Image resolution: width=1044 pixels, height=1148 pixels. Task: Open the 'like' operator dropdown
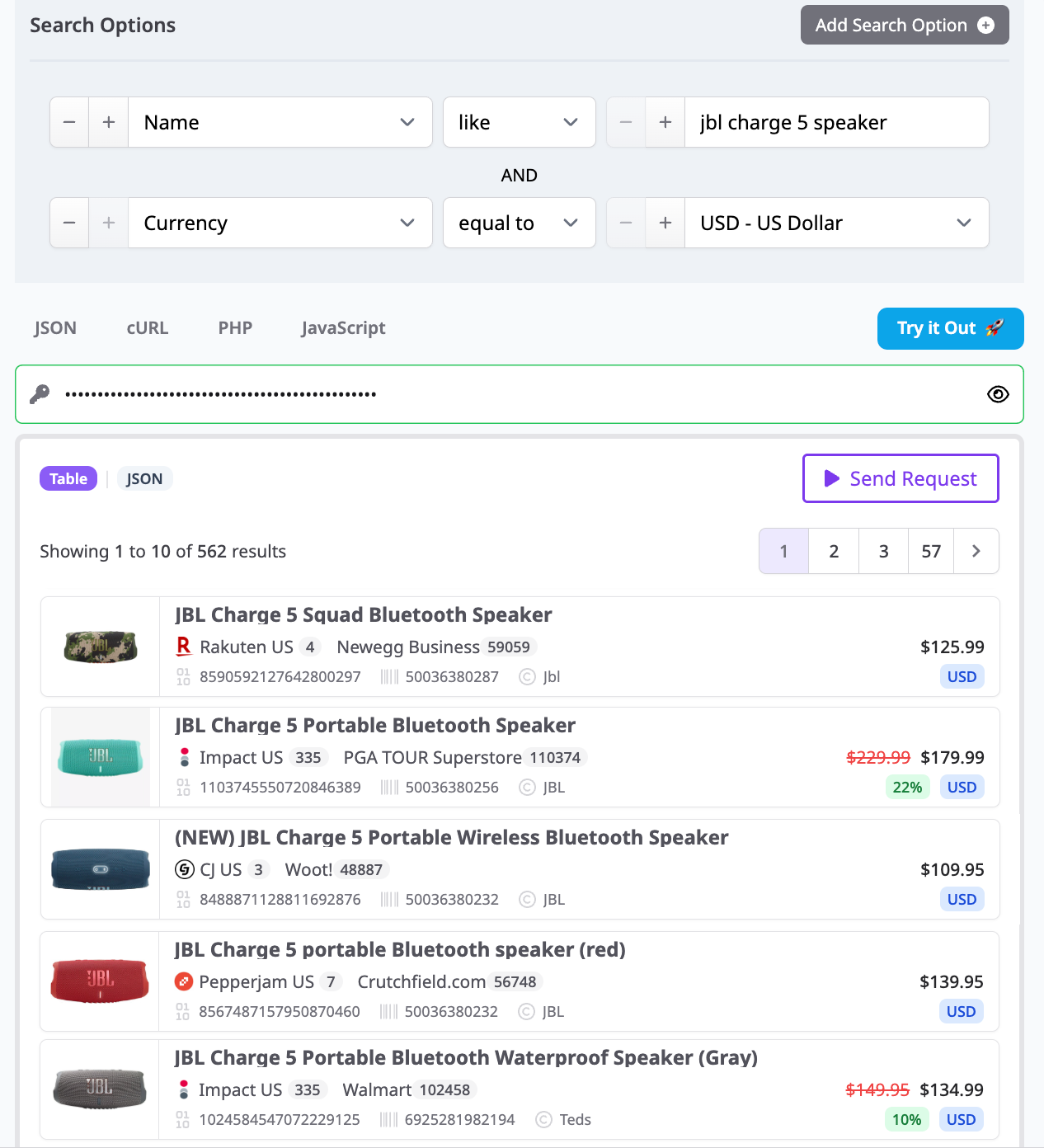(x=520, y=122)
